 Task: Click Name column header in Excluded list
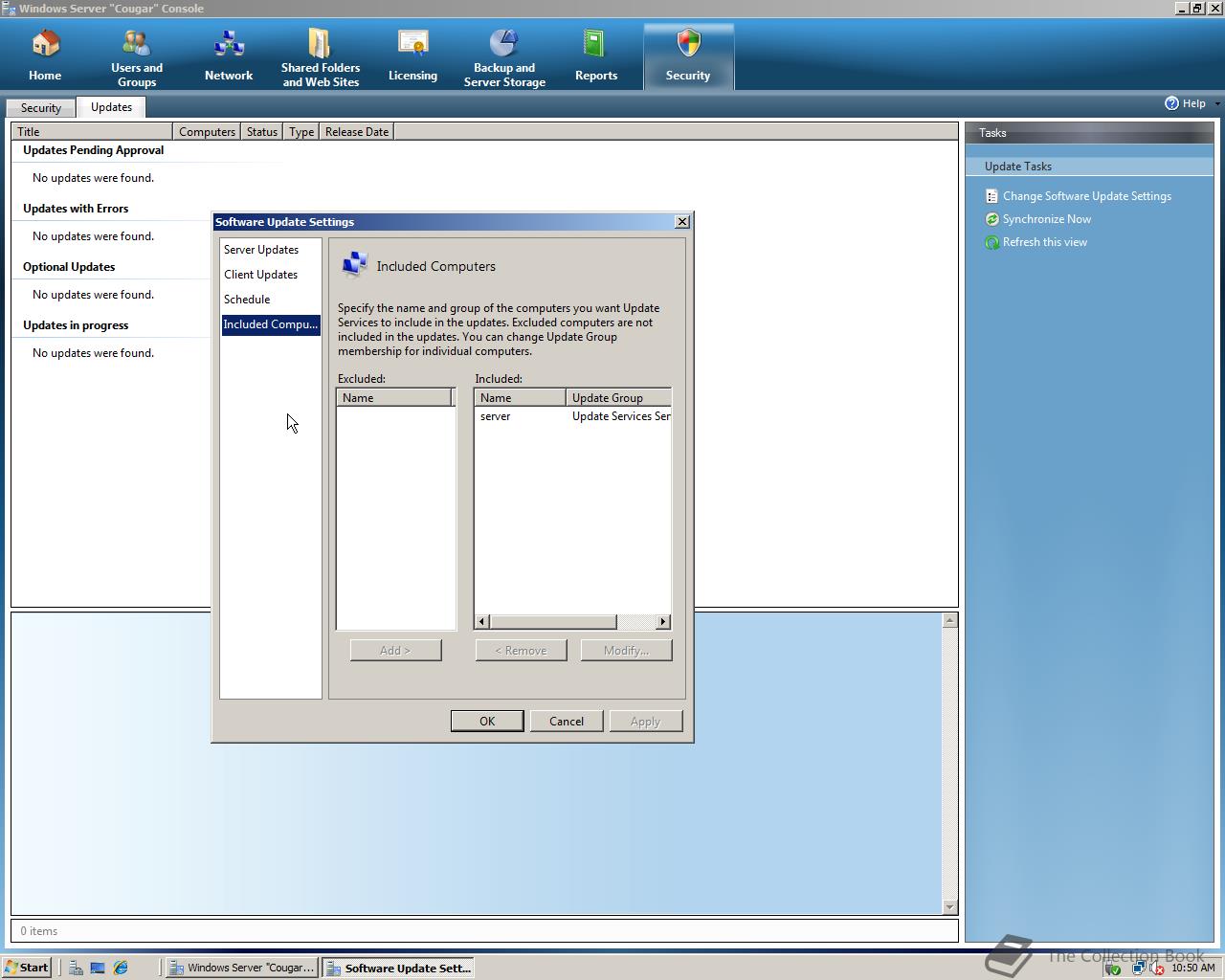(x=394, y=397)
